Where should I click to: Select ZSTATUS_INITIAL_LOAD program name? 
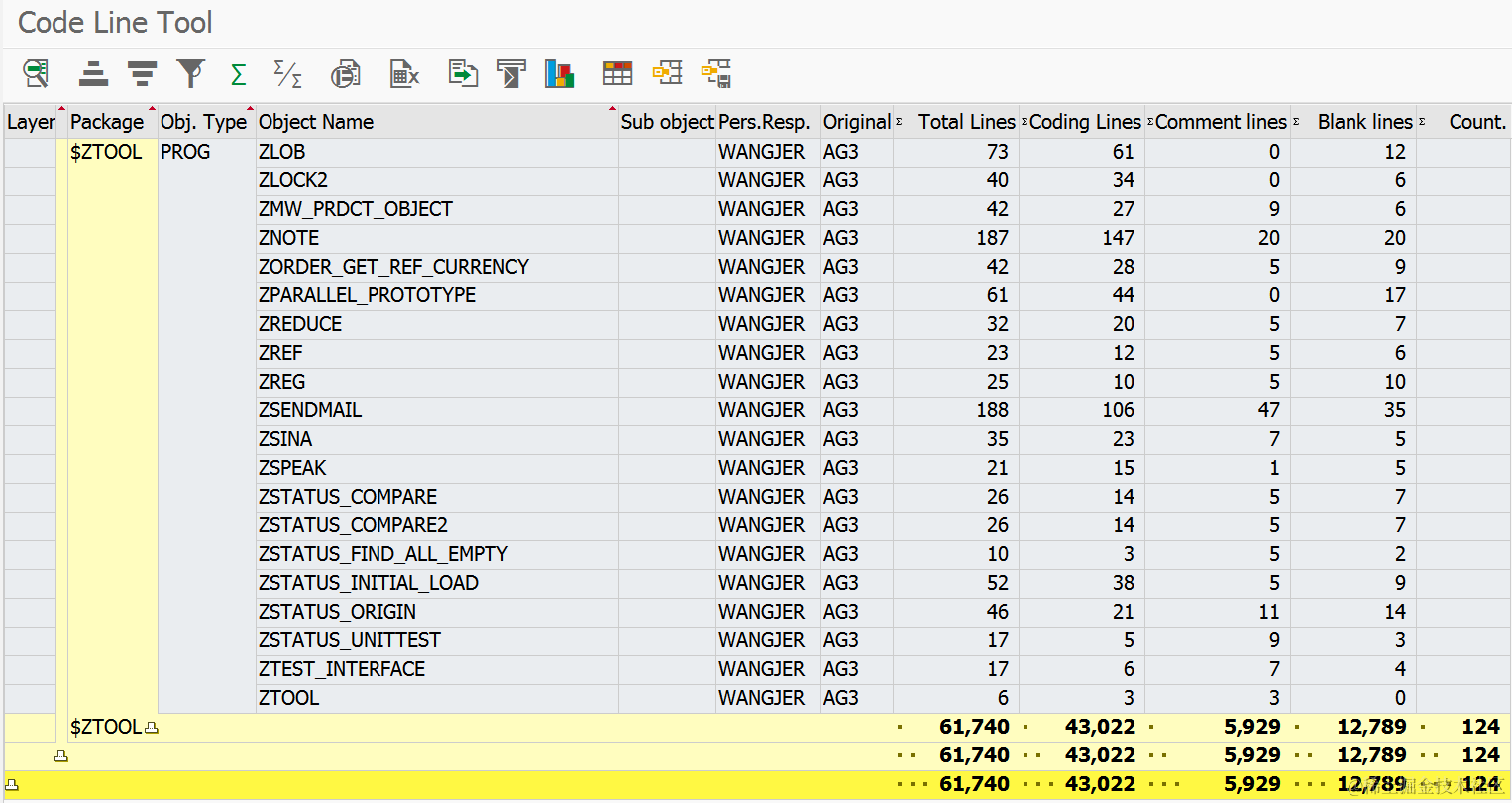coord(369,583)
